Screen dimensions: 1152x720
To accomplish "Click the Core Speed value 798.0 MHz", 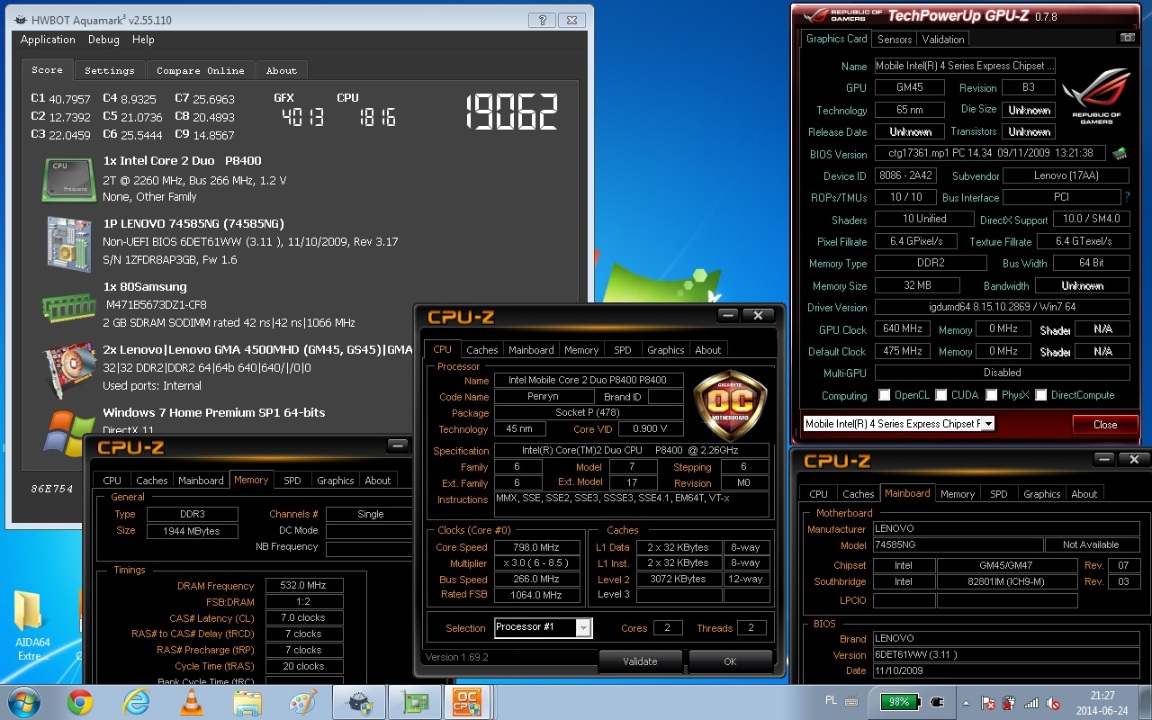I will (x=536, y=547).
